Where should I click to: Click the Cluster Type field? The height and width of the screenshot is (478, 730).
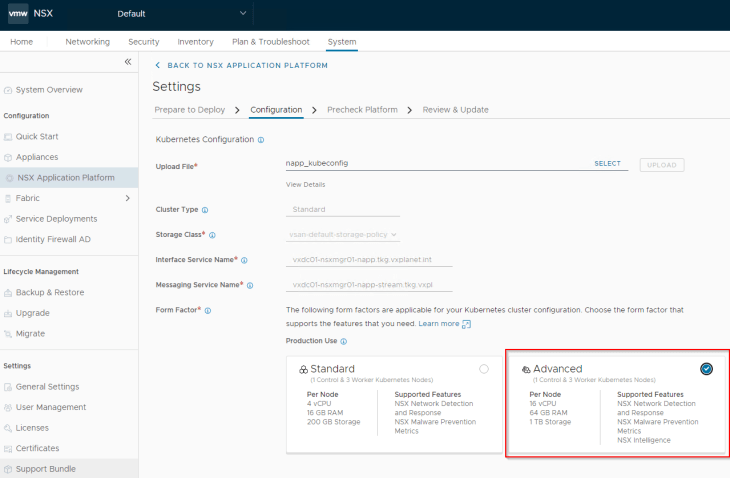(343, 209)
